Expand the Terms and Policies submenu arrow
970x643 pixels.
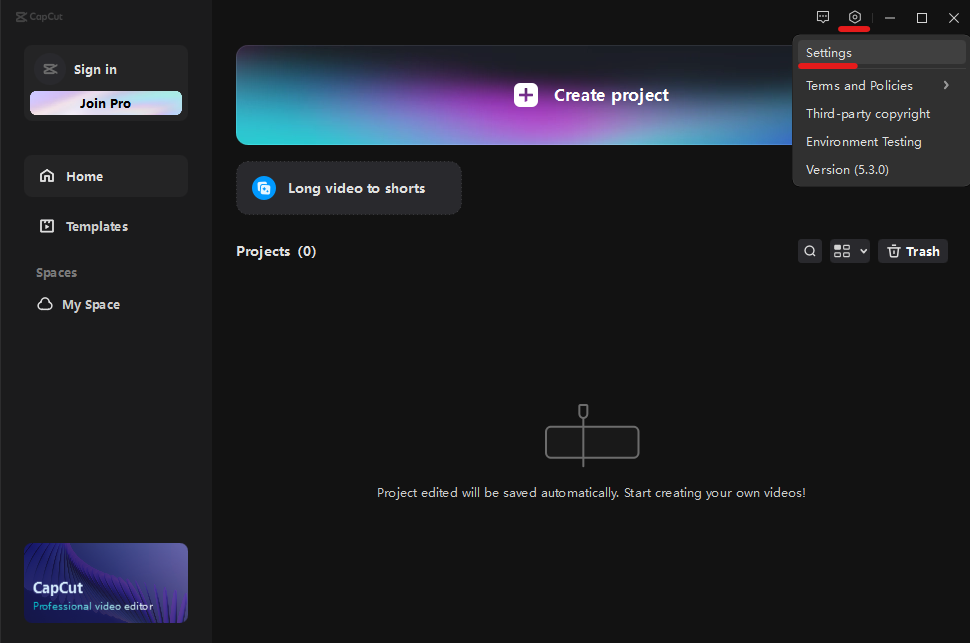pos(946,85)
